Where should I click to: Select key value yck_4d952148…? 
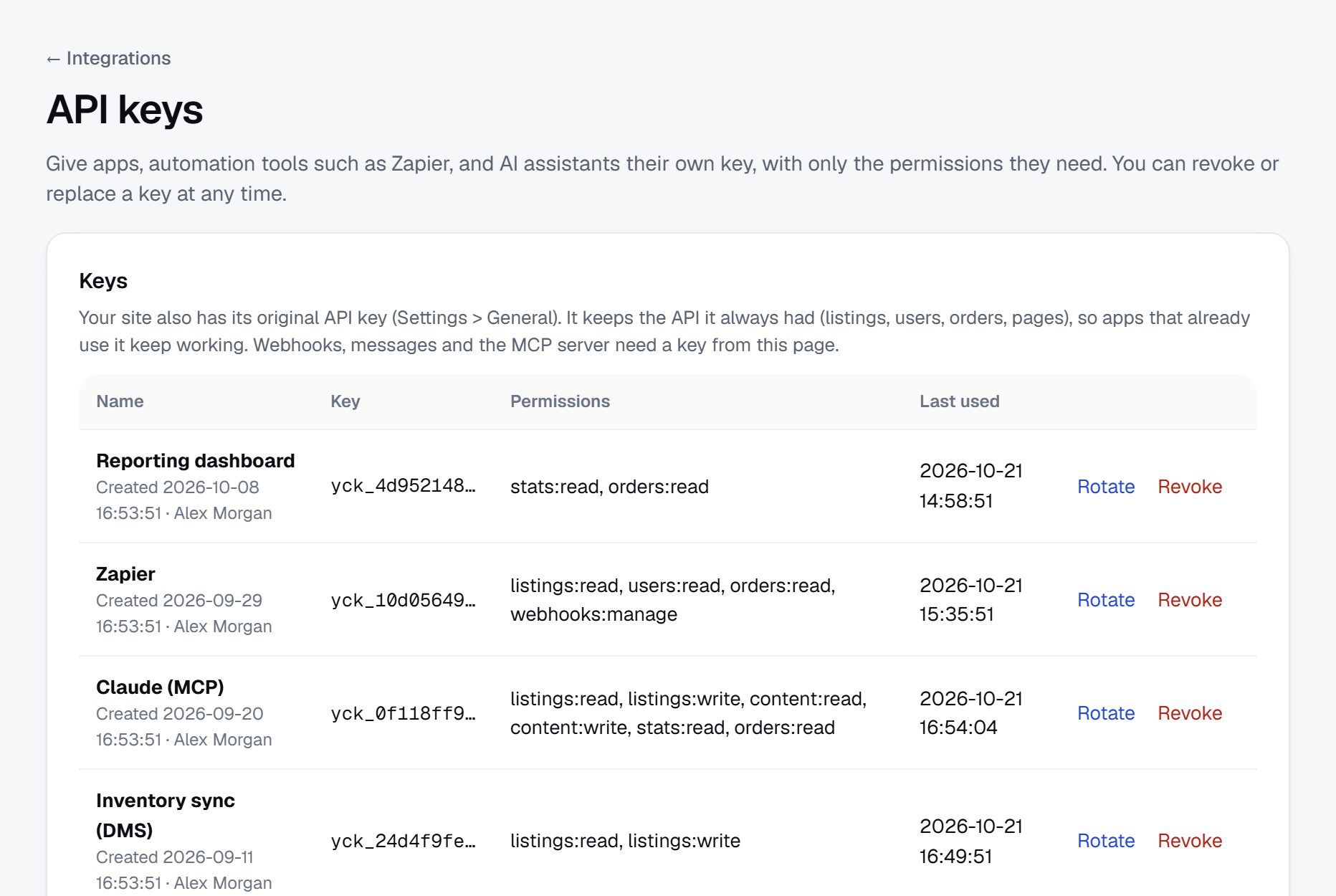pos(403,486)
